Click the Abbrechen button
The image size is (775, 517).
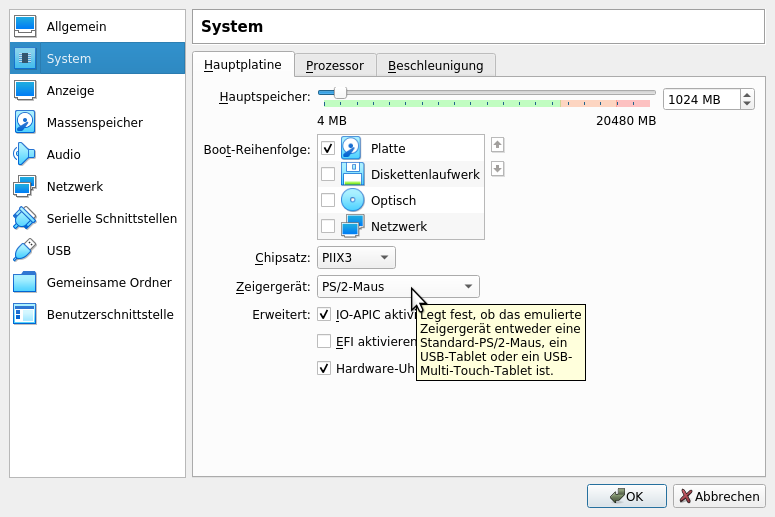(x=719, y=496)
